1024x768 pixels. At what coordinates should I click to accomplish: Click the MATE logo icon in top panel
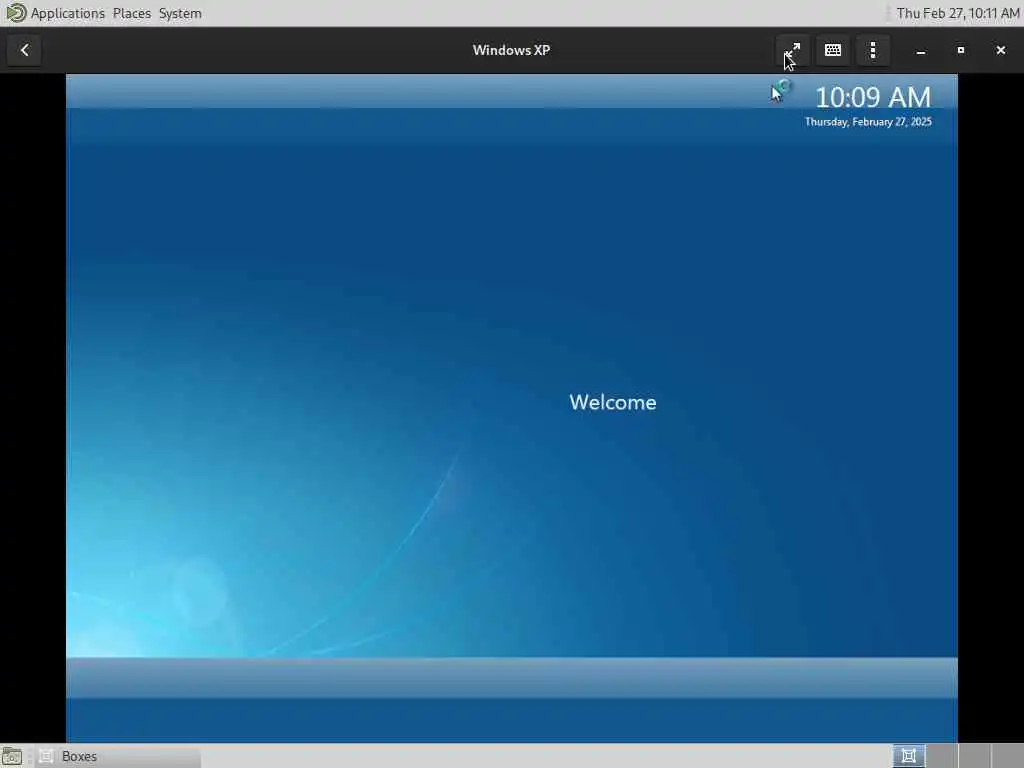(15, 13)
